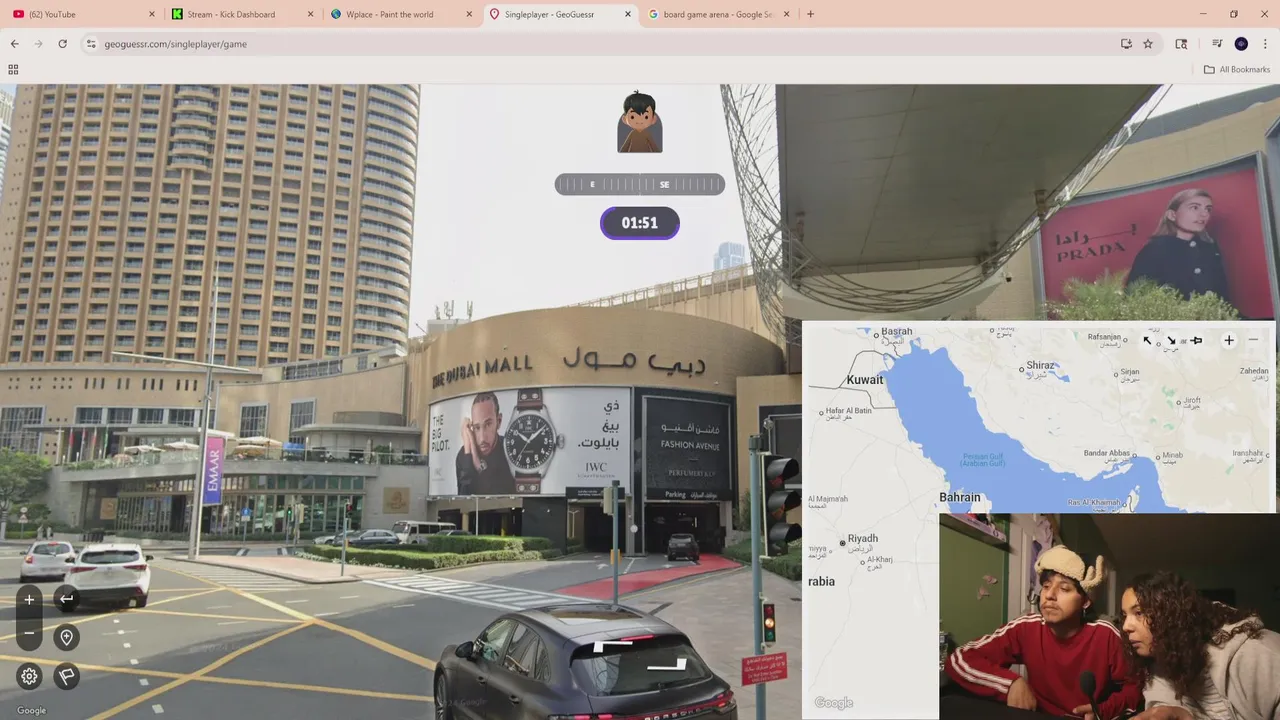1280x720 pixels.
Task: Open GeoGuessr game settings gear
Action: tap(29, 676)
